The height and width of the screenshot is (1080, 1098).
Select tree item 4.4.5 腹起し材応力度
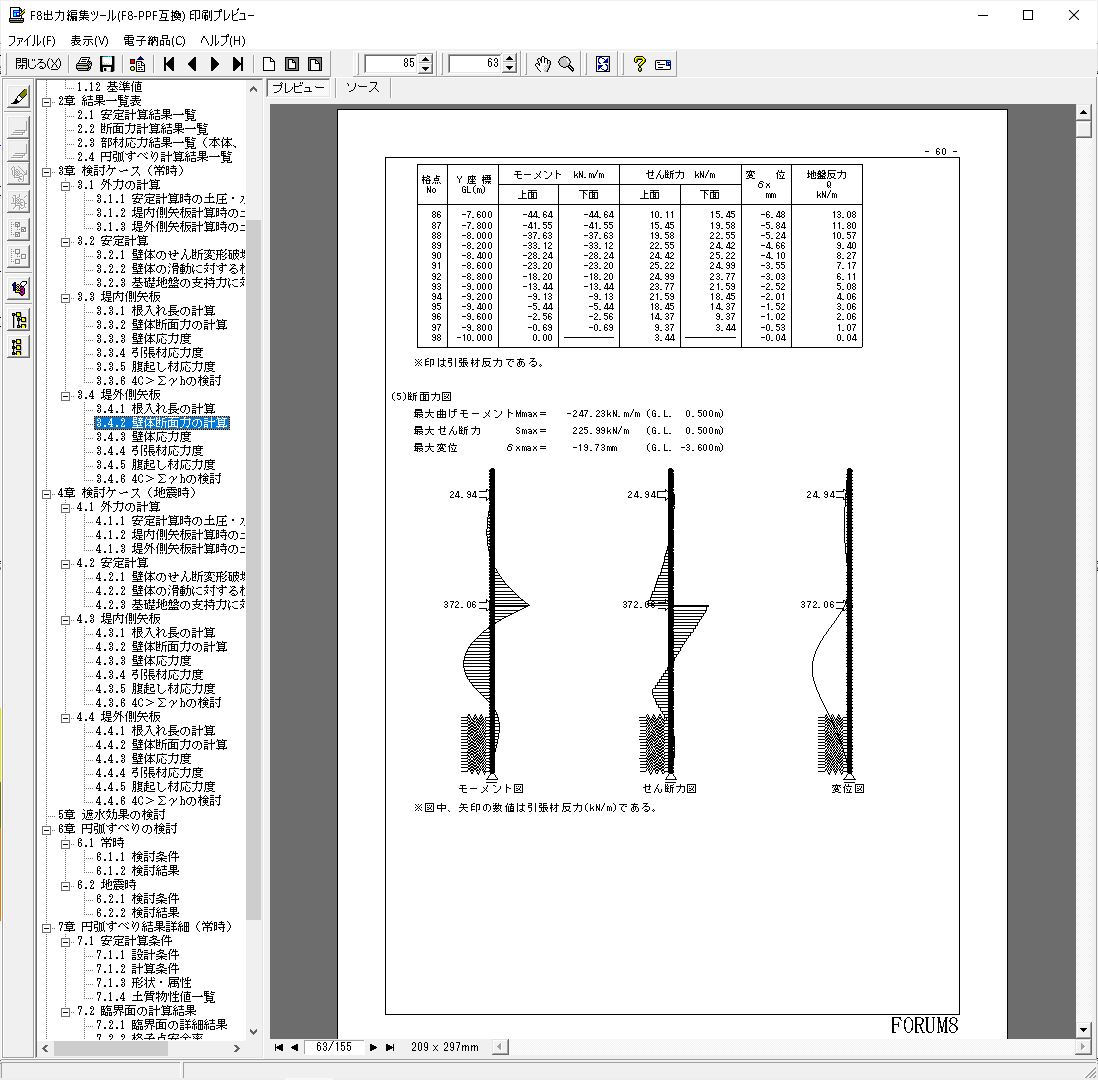click(x=155, y=787)
